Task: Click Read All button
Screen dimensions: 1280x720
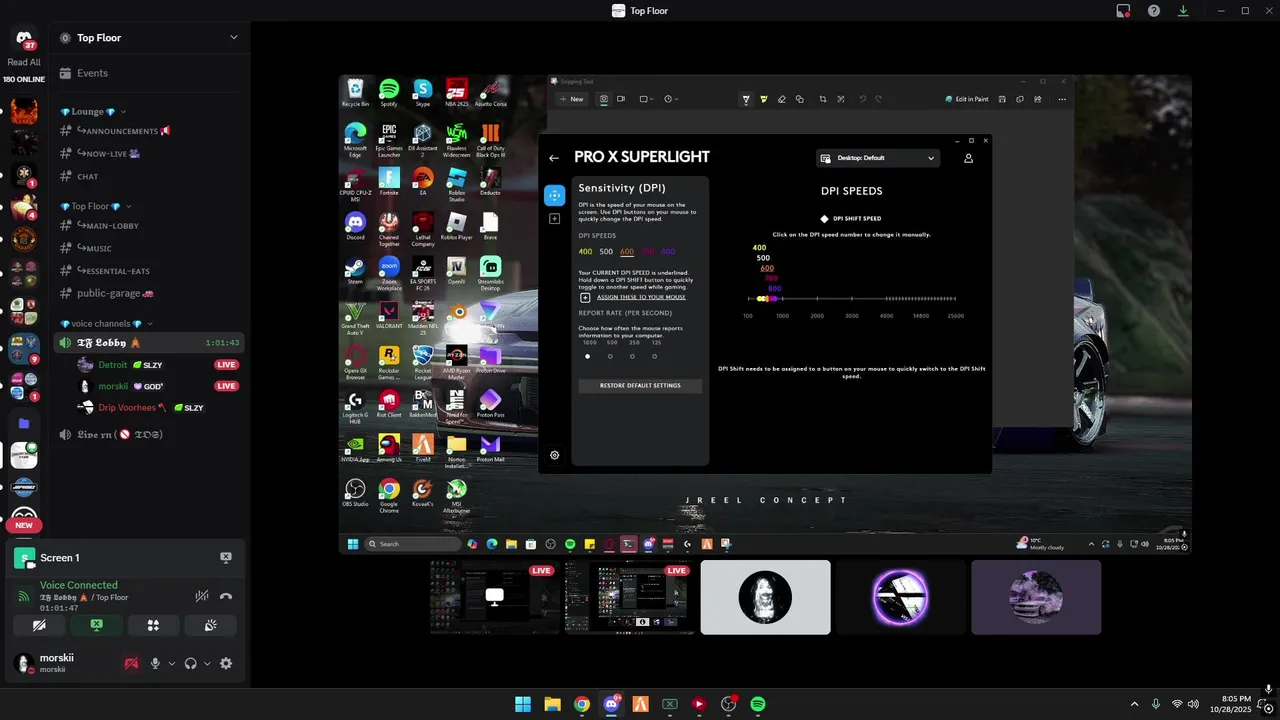Action: coord(24,62)
